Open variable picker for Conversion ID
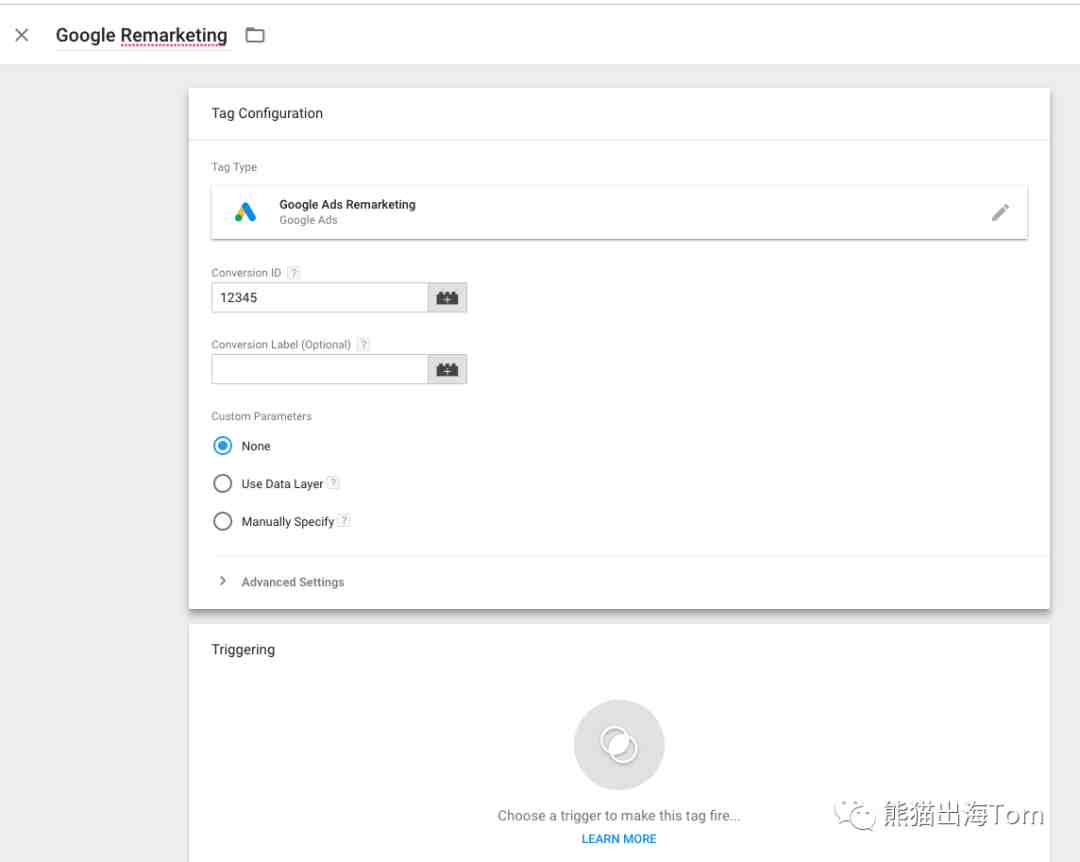Screen dimensions: 1080x862 click(x=447, y=298)
